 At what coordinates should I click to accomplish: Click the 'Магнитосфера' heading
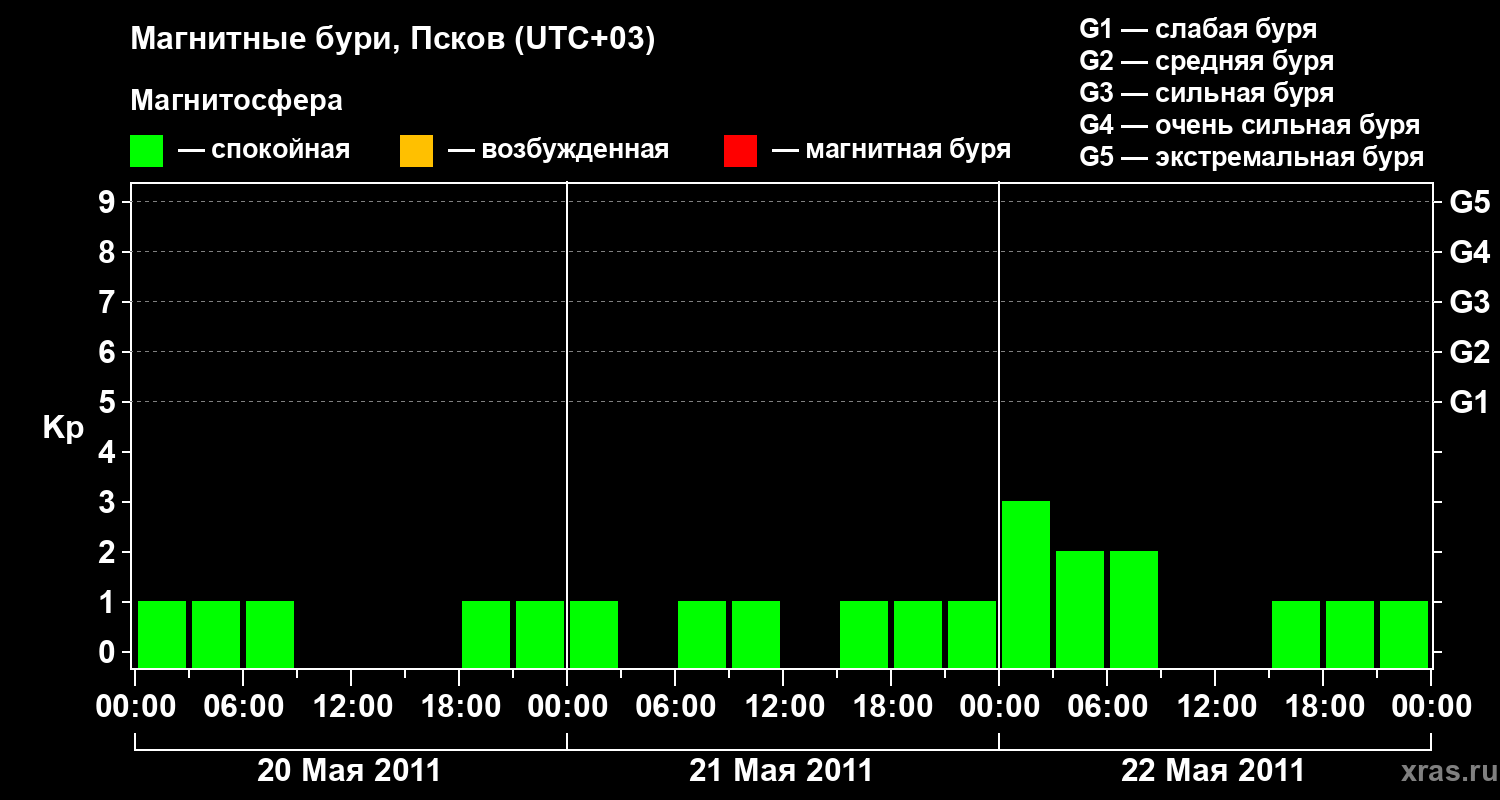pos(237,101)
